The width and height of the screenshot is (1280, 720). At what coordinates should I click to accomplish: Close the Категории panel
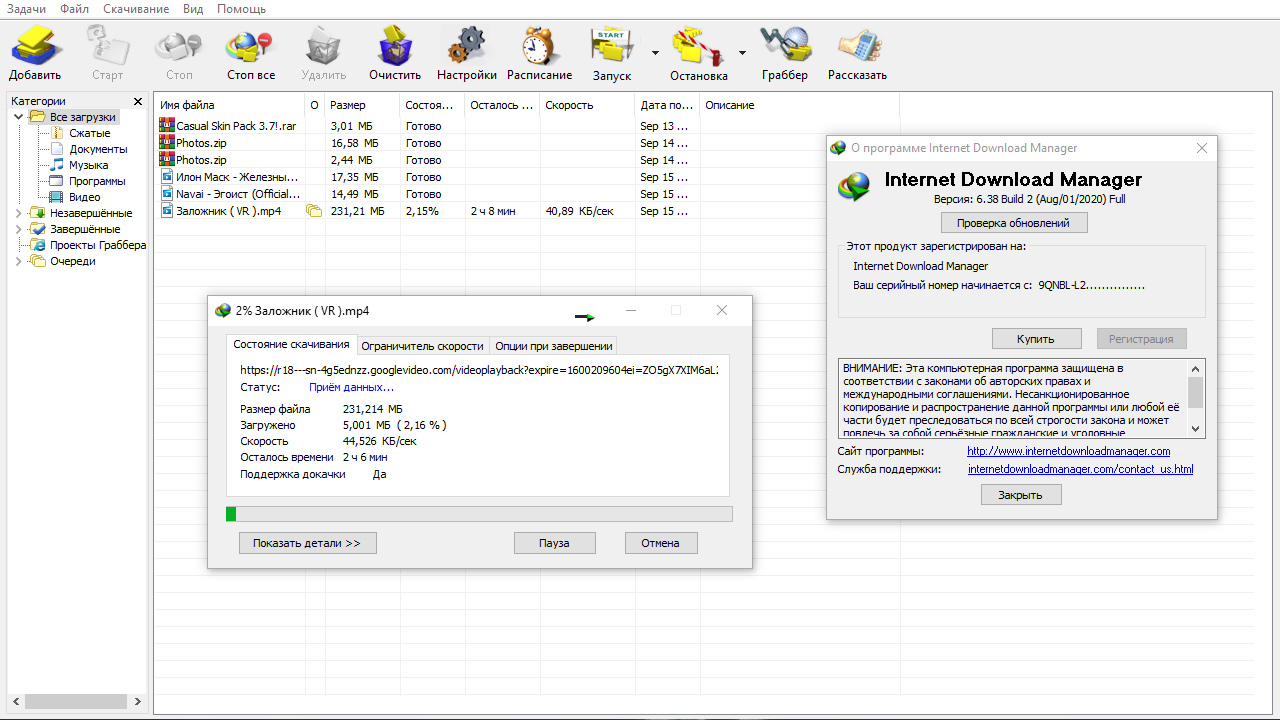click(136, 101)
